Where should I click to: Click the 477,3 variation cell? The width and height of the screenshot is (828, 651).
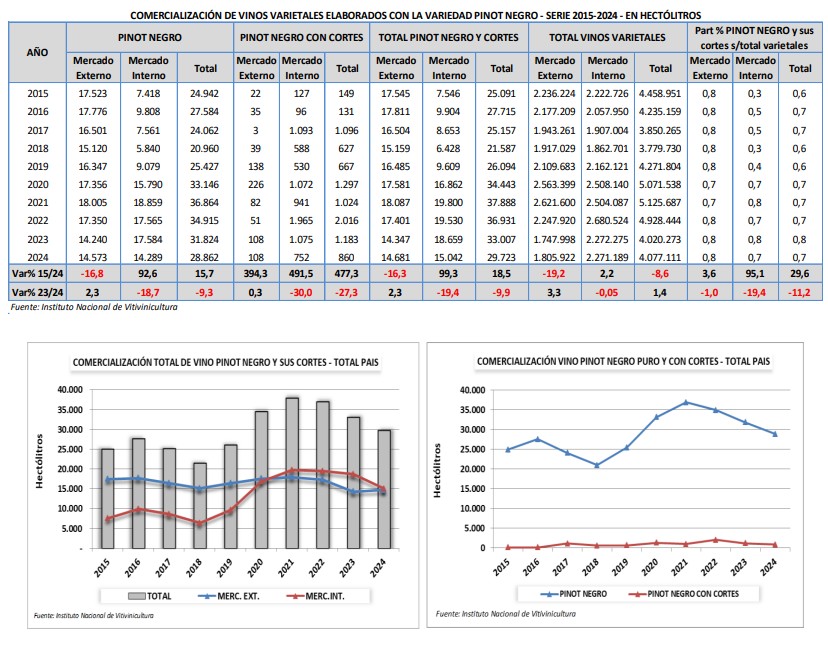coord(346,273)
